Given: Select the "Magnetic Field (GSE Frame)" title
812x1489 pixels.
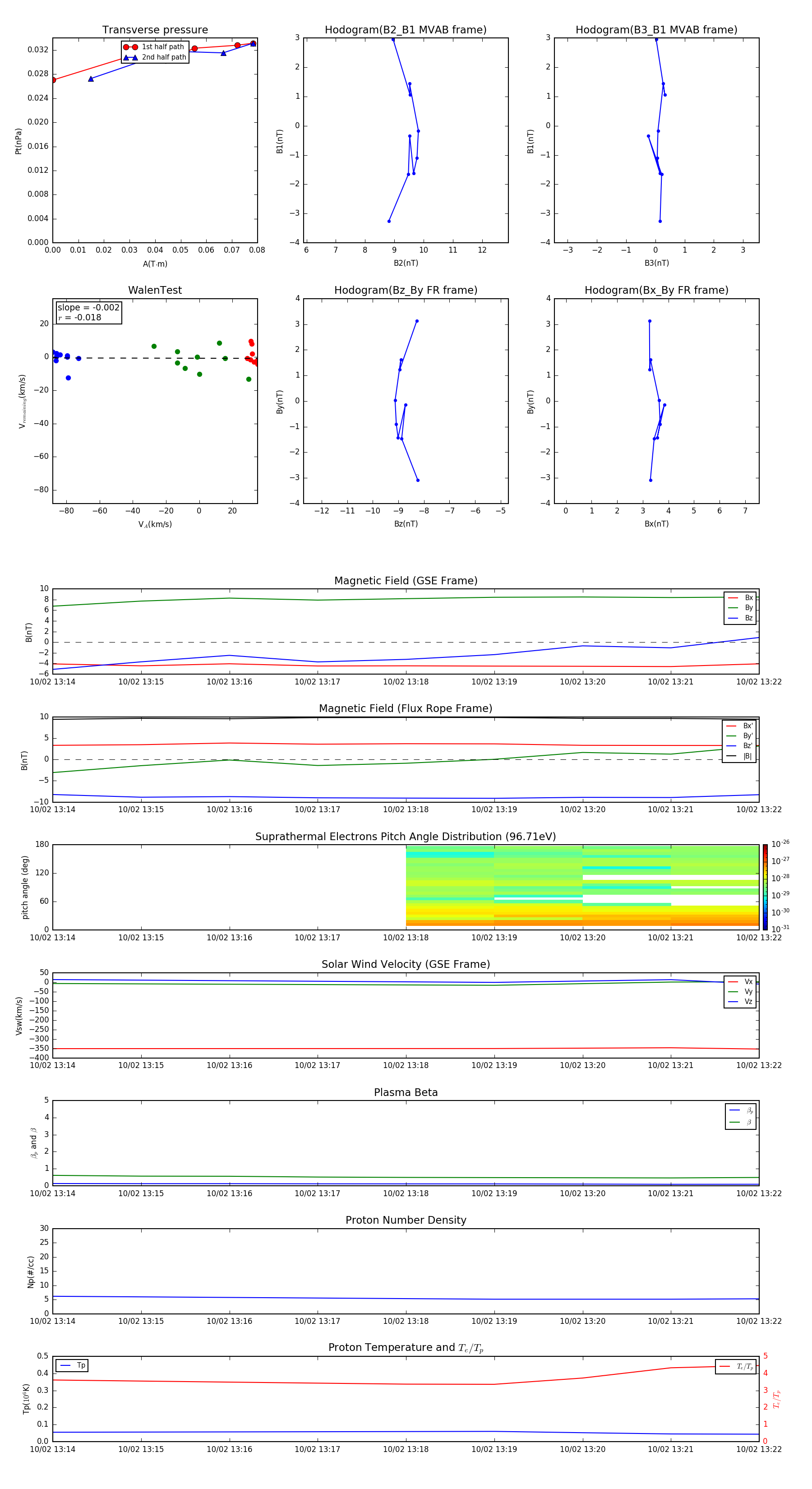Looking at the screenshot, I should click(x=406, y=581).
